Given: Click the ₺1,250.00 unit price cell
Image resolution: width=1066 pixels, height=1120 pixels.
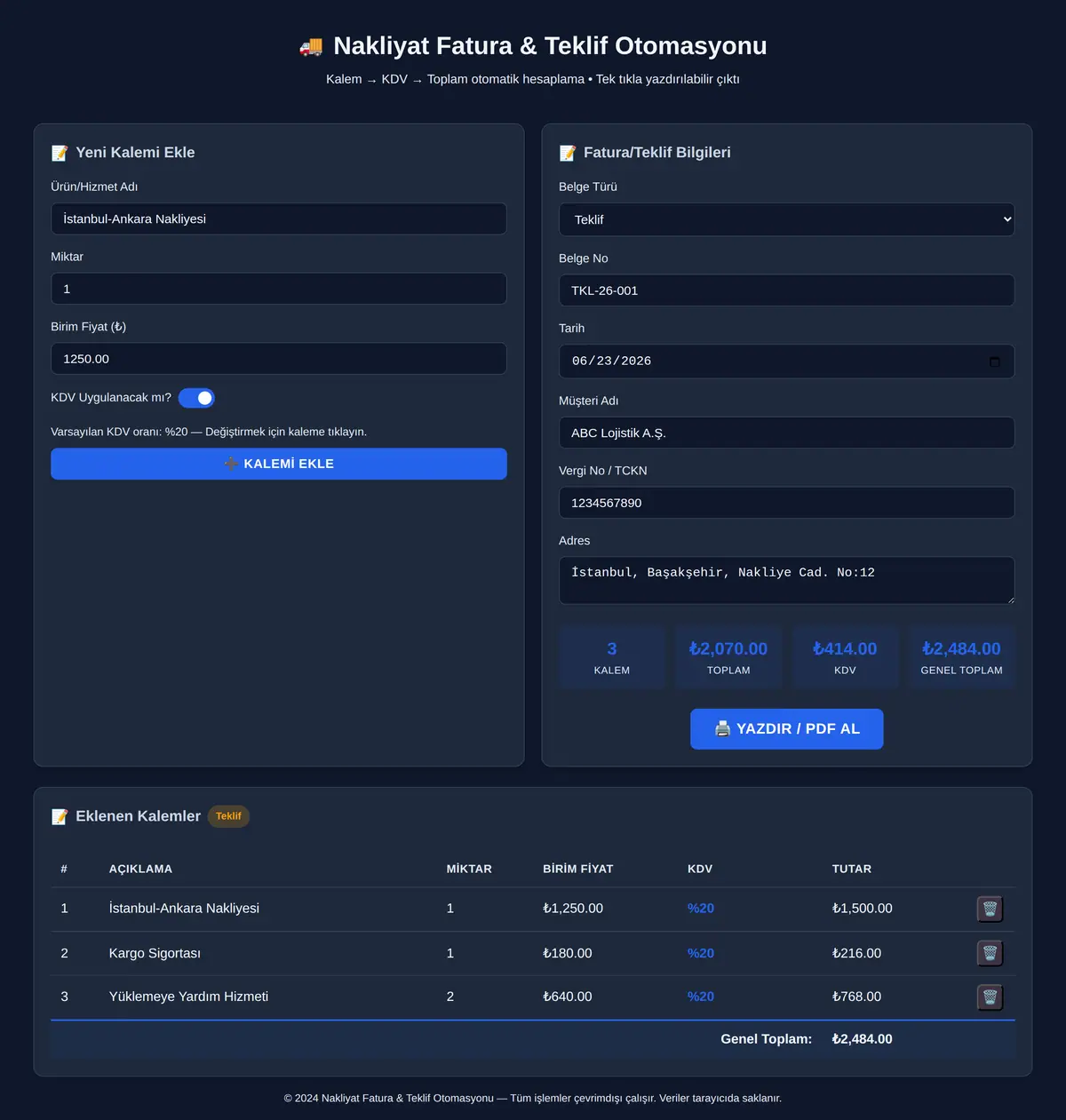Looking at the screenshot, I should point(573,909).
